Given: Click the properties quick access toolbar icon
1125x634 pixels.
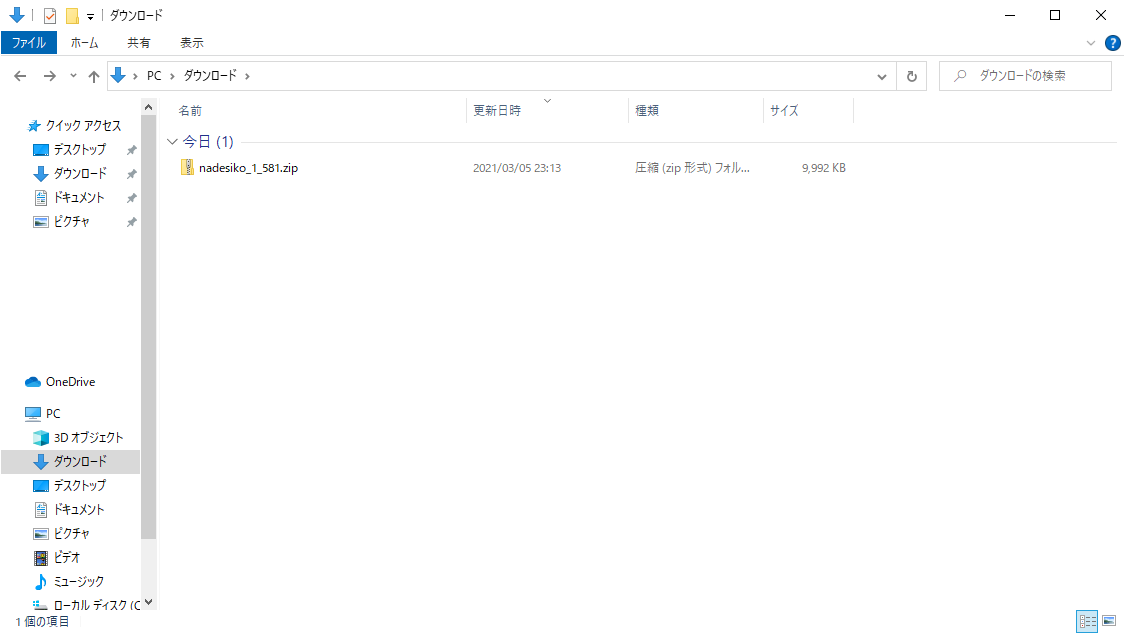Looking at the screenshot, I should click(50, 15).
